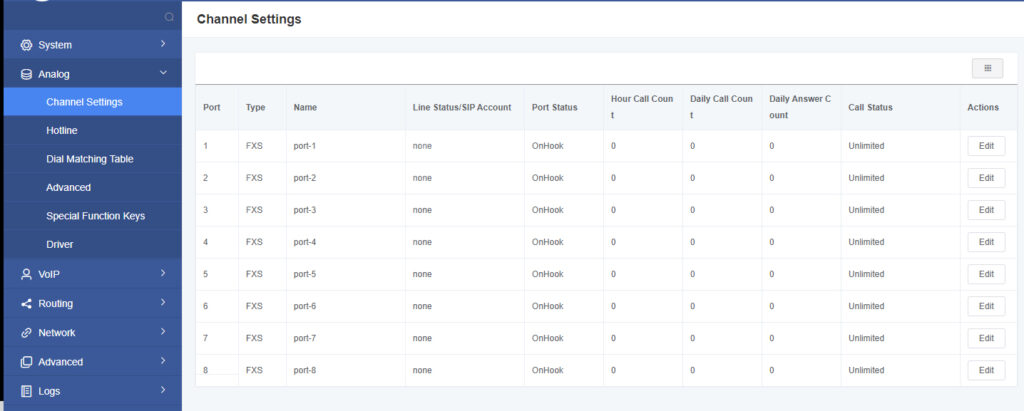Expand the Routing section arrow
Viewport: 1024px width, 411px height.
[163, 302]
